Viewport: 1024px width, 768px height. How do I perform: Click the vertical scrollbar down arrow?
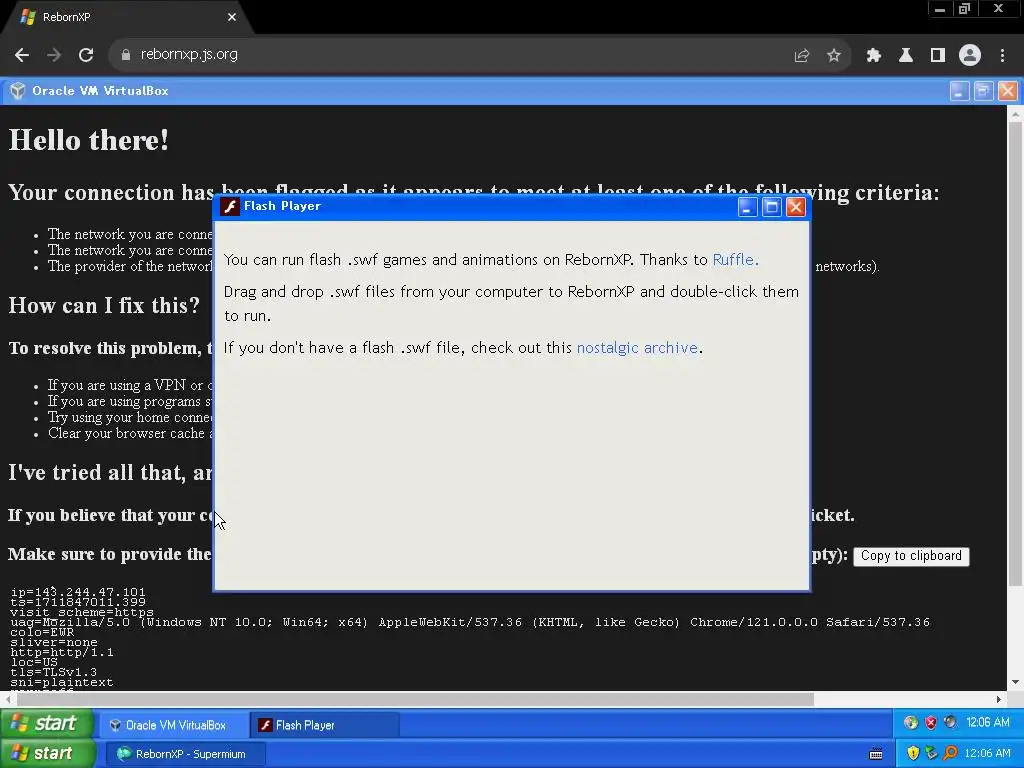[x=1015, y=682]
